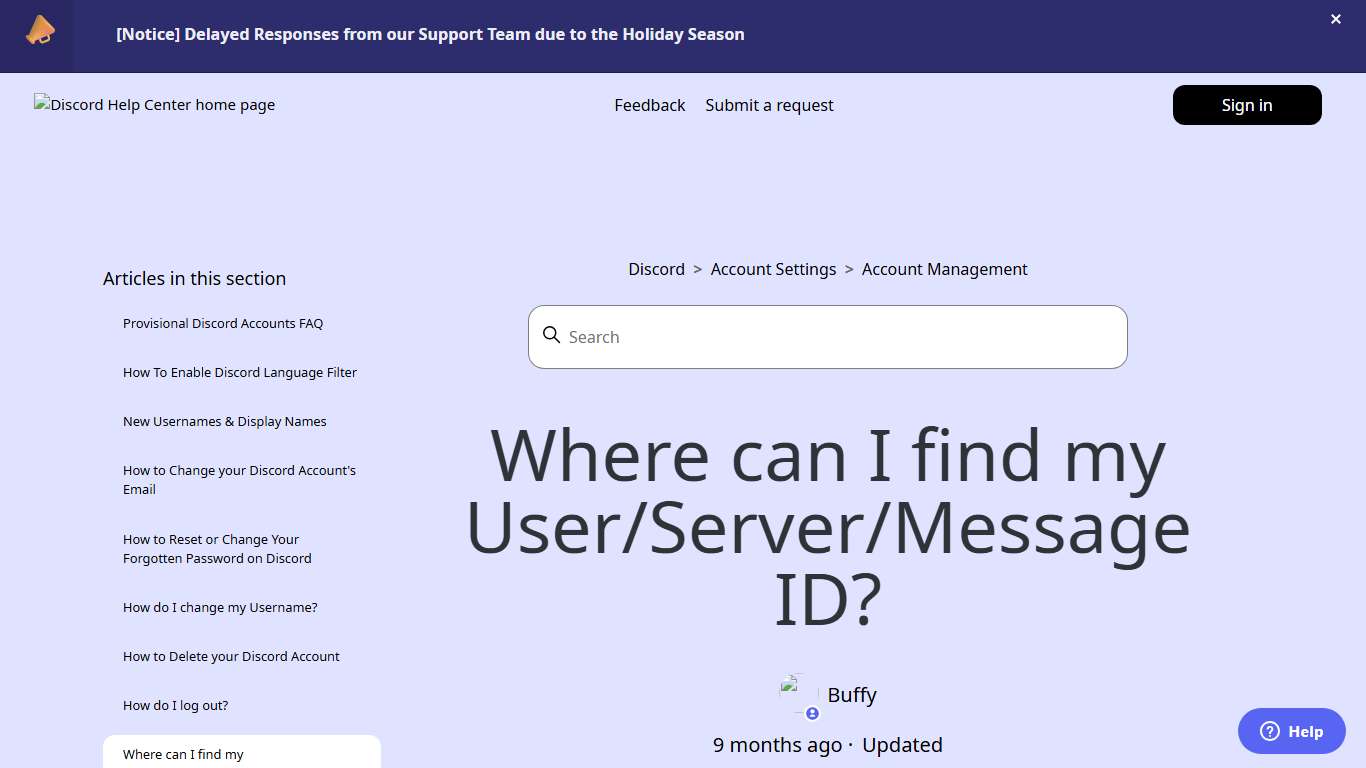Viewport: 1366px width, 768px height.
Task: Navigate to Account Settings via breadcrumb
Action: (773, 269)
